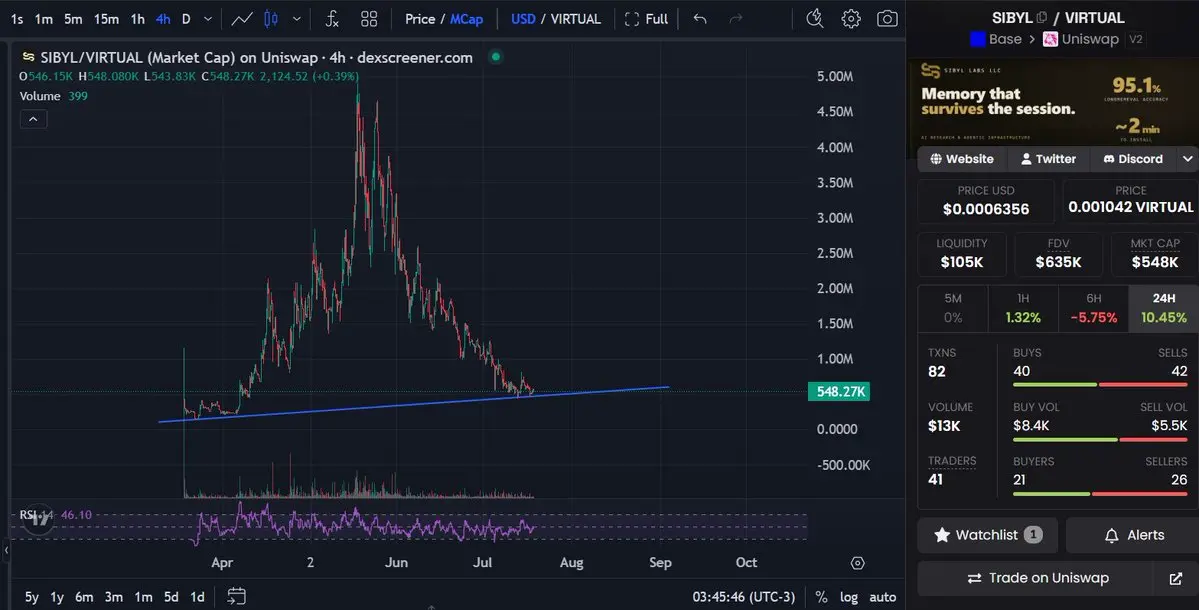Screen dimensions: 1199x610
Task: Click Trade on Uniswap
Action: [x=1038, y=578]
